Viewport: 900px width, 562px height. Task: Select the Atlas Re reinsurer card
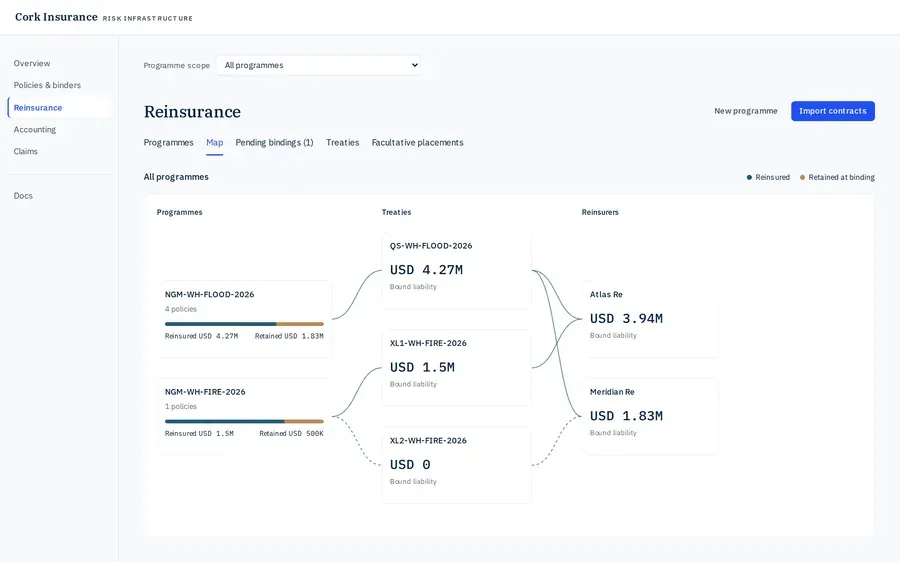(x=650, y=319)
